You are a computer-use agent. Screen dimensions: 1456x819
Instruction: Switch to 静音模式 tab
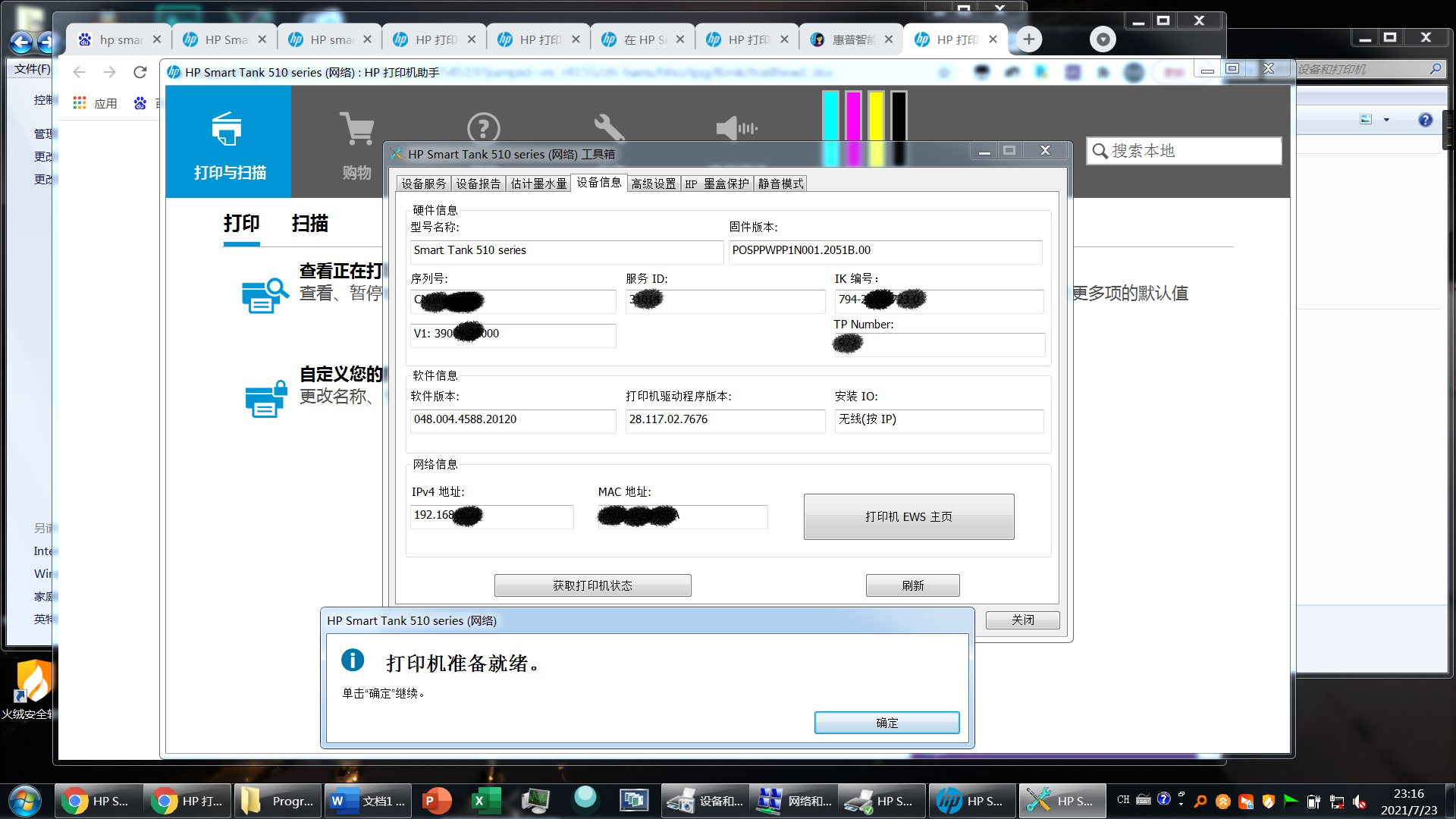(x=780, y=184)
